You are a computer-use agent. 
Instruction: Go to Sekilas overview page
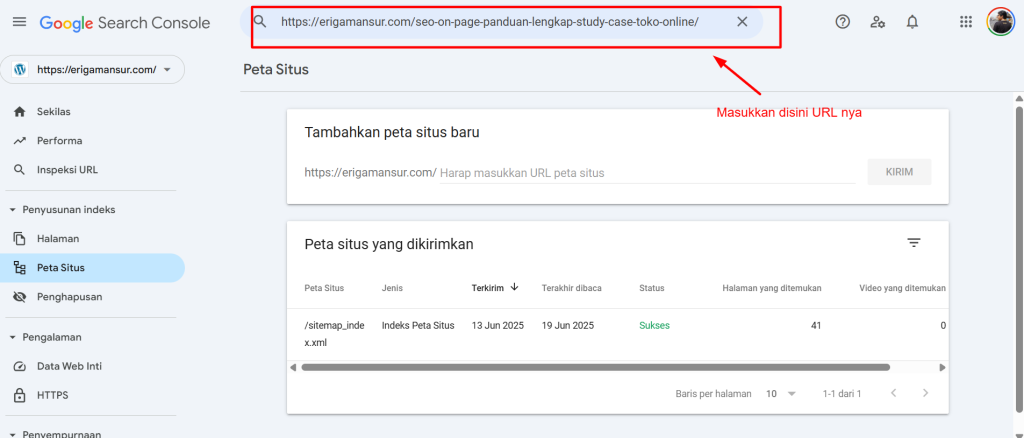click(54, 112)
